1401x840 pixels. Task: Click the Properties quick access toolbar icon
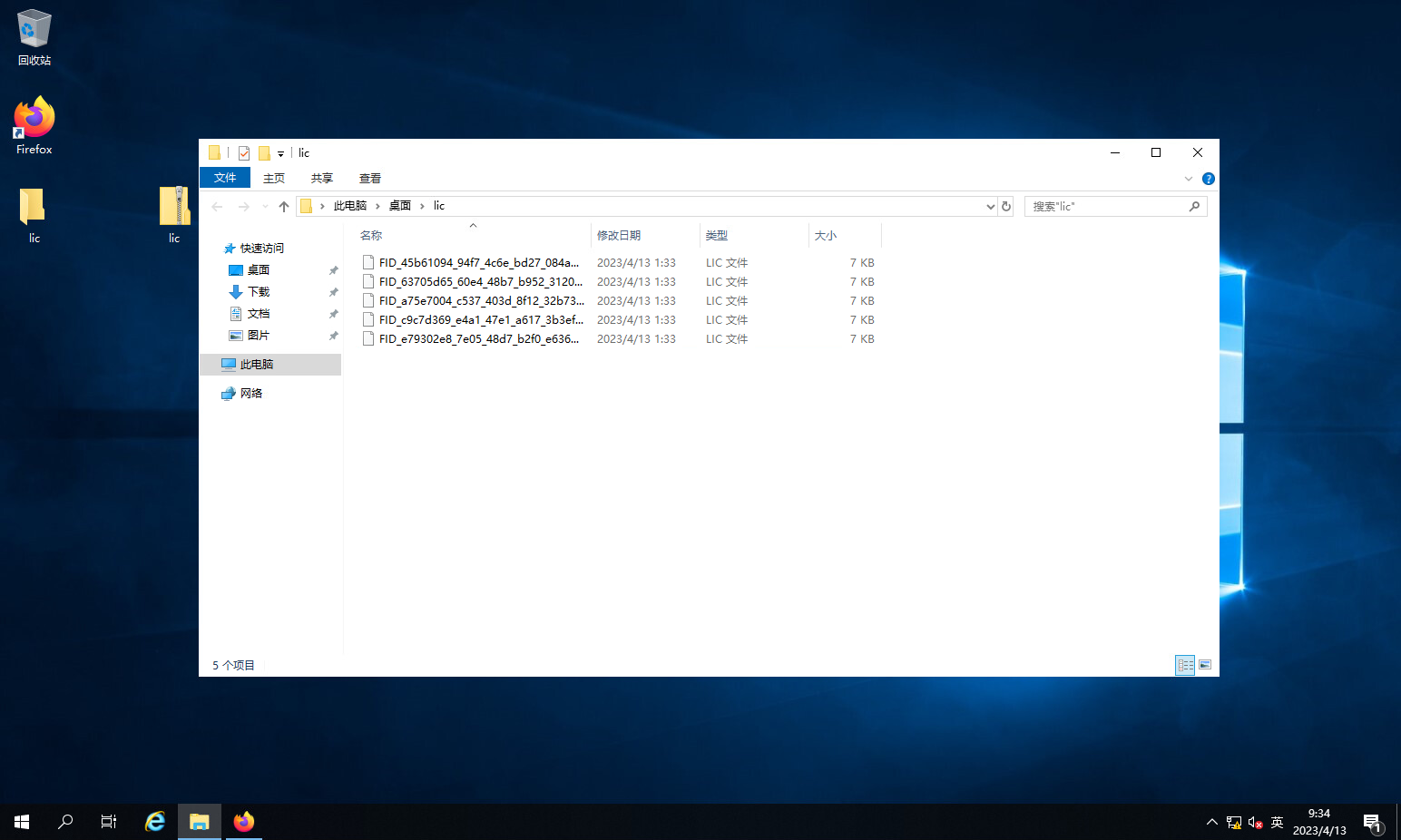[244, 153]
